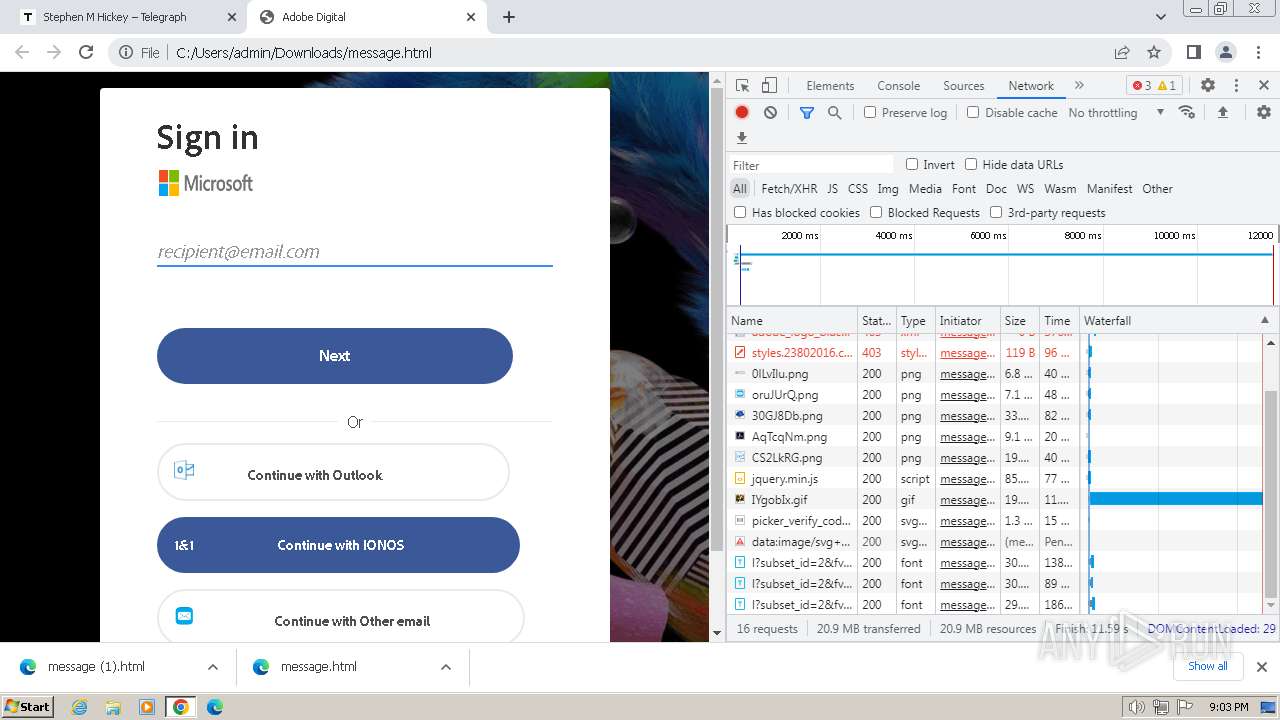This screenshot has height=720, width=1280.
Task: Sort by the Waterfall column arrow
Action: tap(1264, 320)
